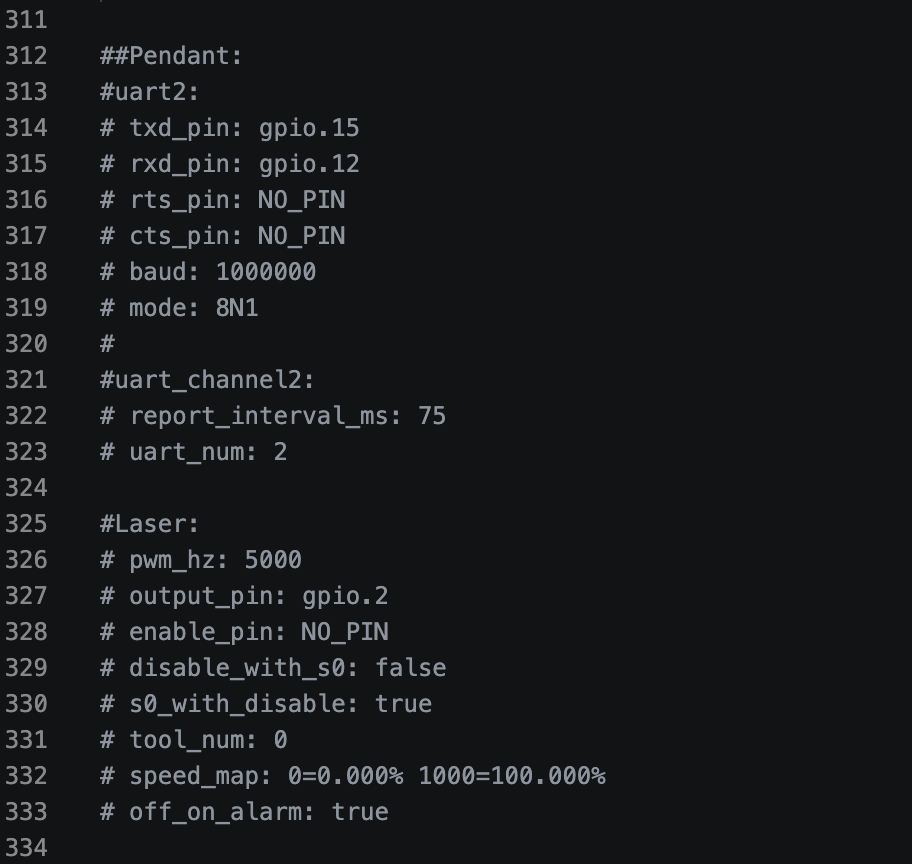912x864 pixels.
Task: Click the output_pin gpio.2 line
Action: pyautogui.click(x=244, y=596)
